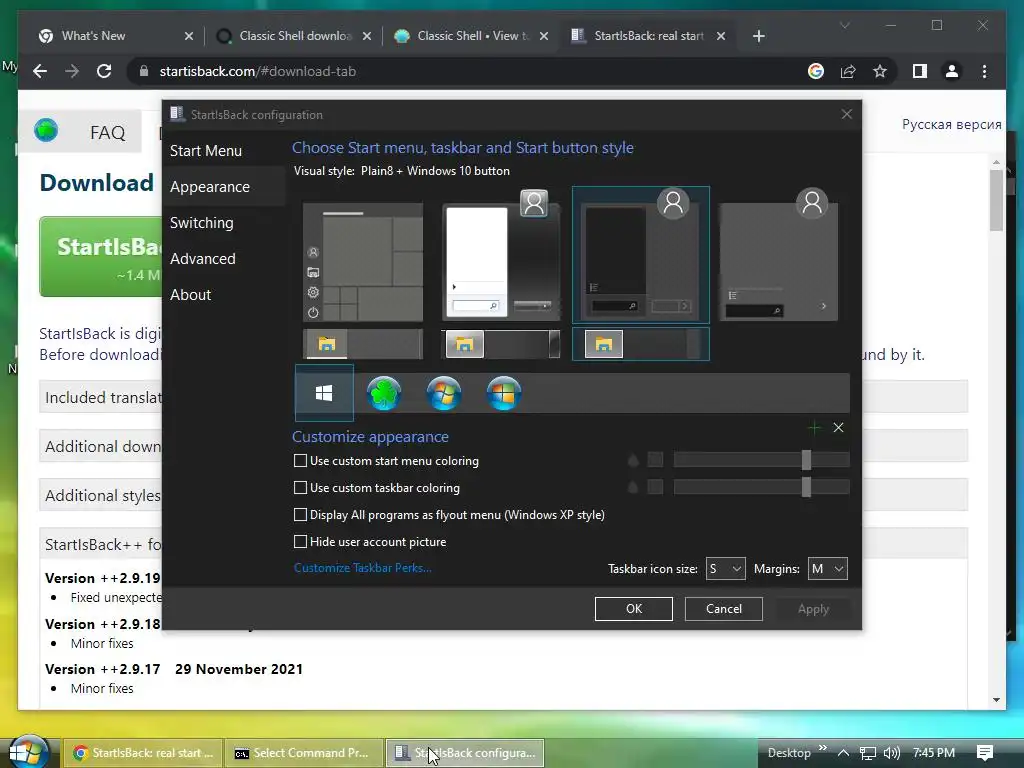Expand the Additional downloads section
Image resolution: width=1024 pixels, height=768 pixels.
click(101, 446)
